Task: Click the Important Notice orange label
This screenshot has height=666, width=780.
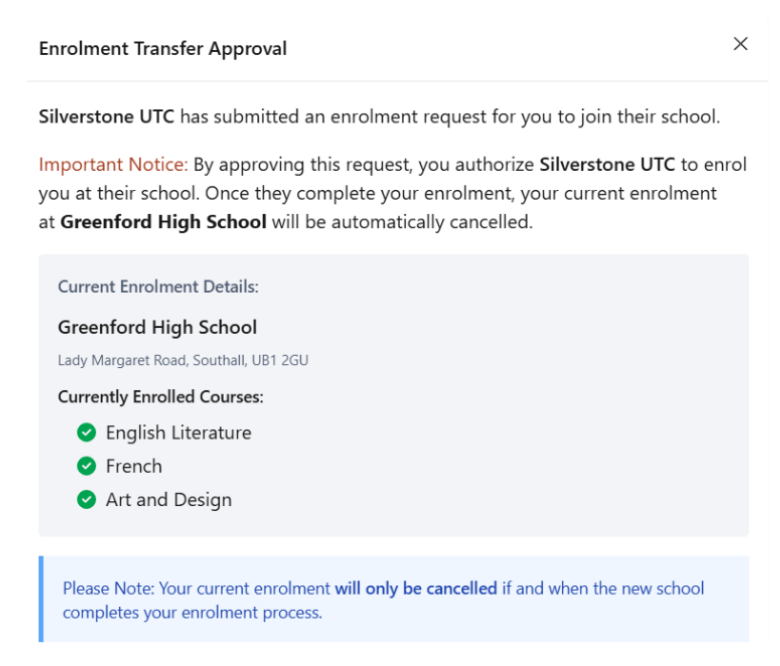Action: click(113, 165)
